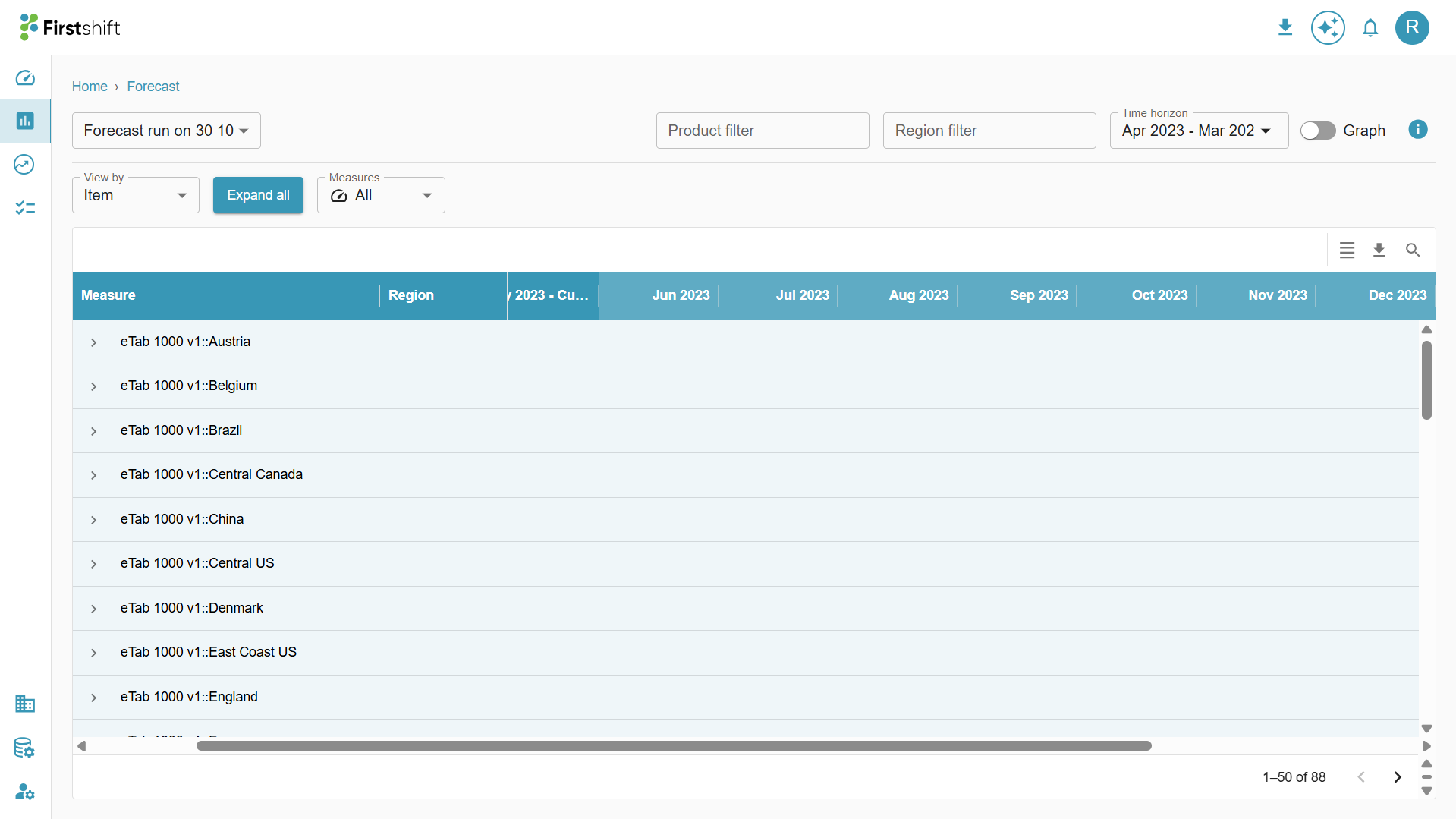Expand the eTab 1000 v1::East Coast US row
The image size is (1456, 819).
(x=93, y=653)
